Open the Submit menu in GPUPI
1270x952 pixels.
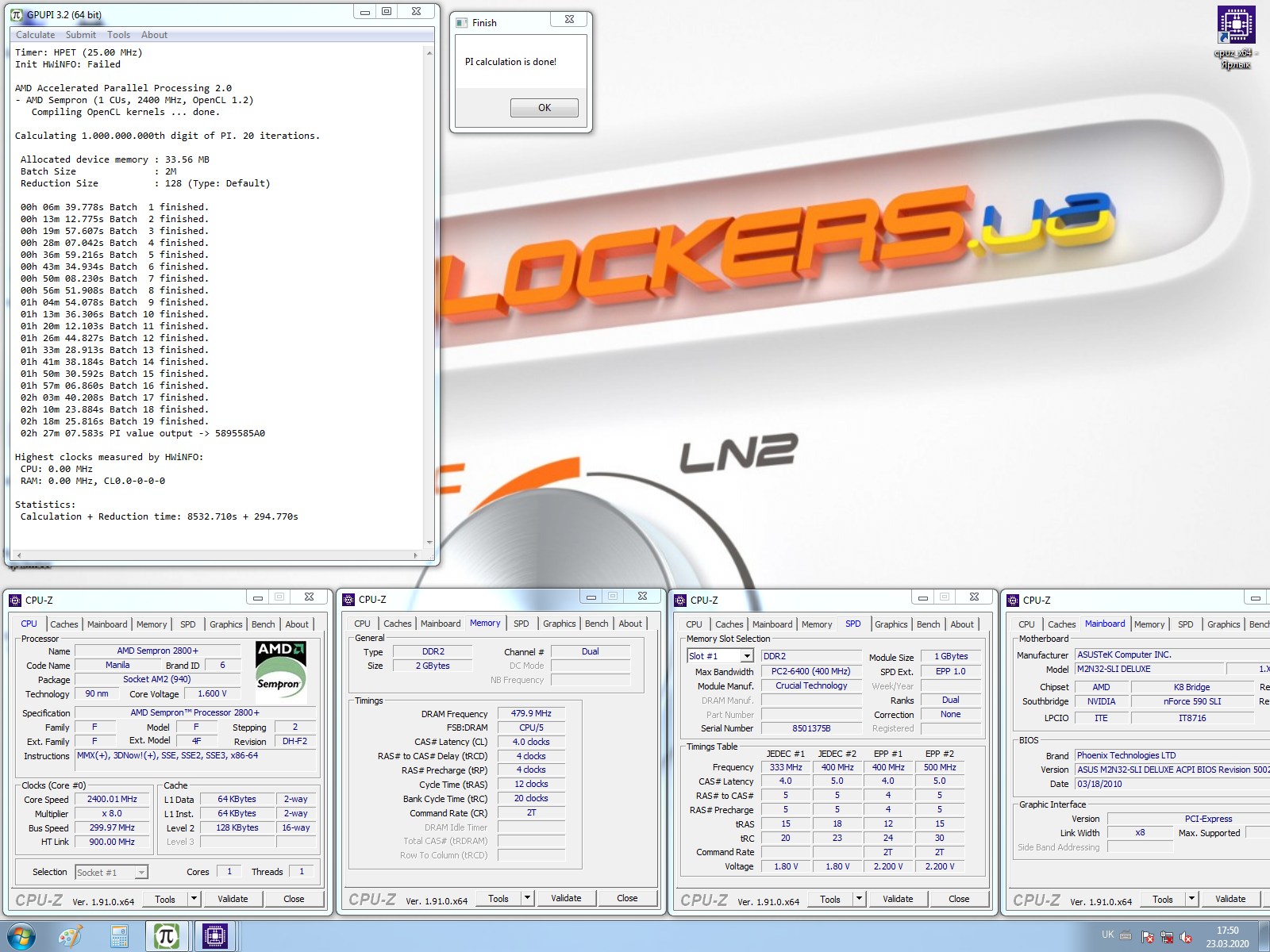point(81,35)
